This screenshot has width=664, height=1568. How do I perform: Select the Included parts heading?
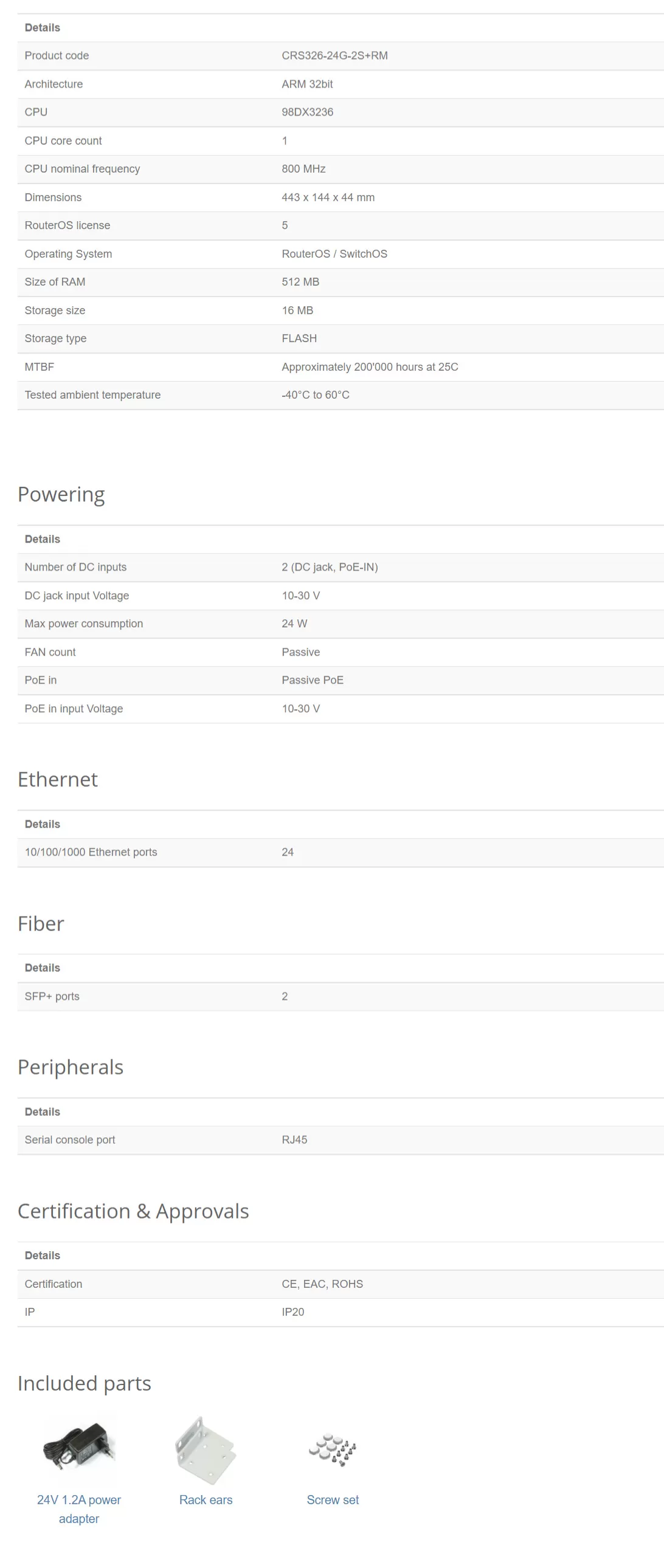point(84,1384)
